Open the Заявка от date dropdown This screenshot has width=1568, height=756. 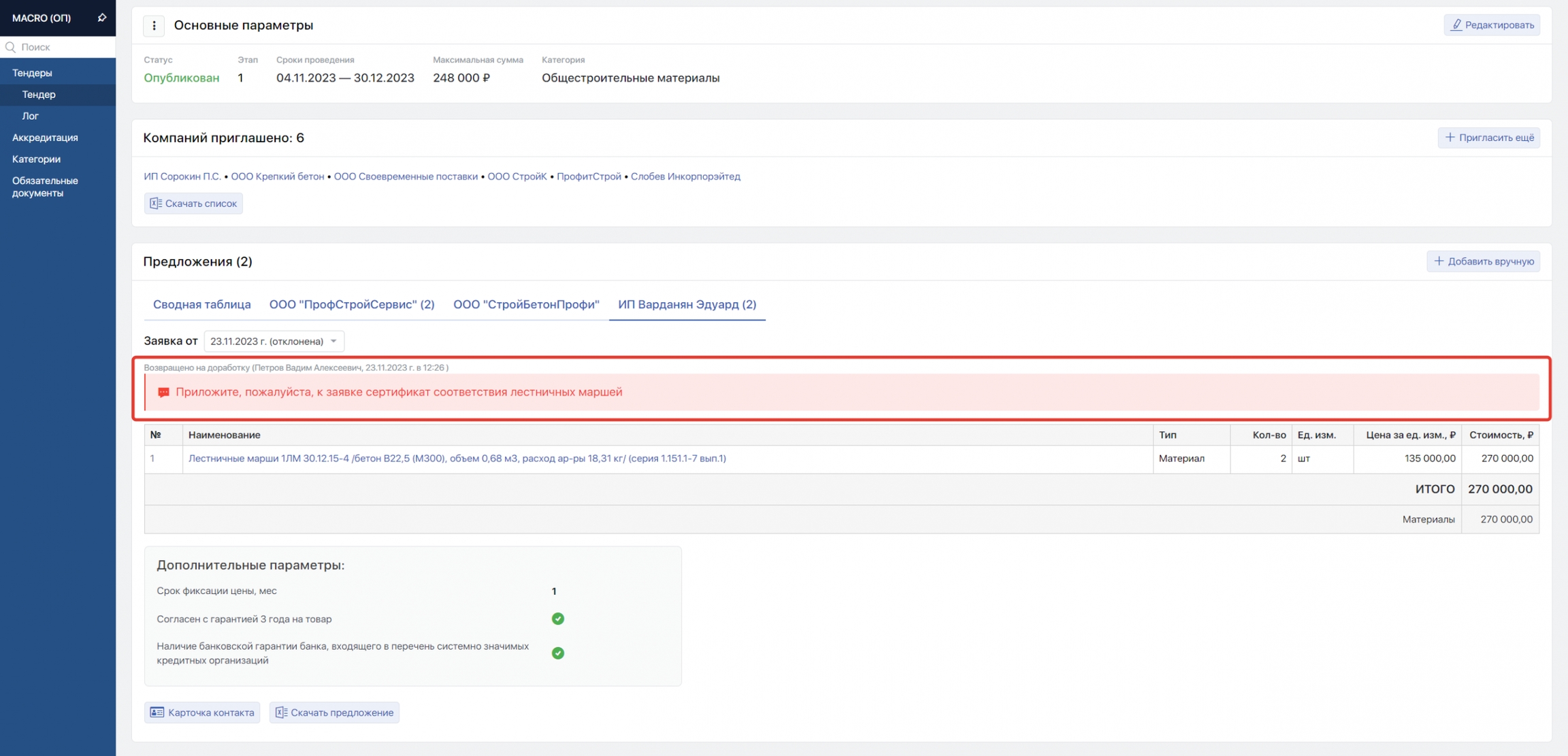[x=274, y=341]
